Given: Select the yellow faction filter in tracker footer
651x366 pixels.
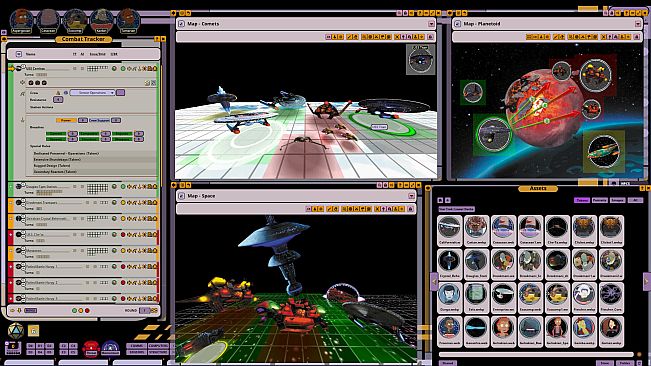Looking at the screenshot, I should [x=81, y=310].
